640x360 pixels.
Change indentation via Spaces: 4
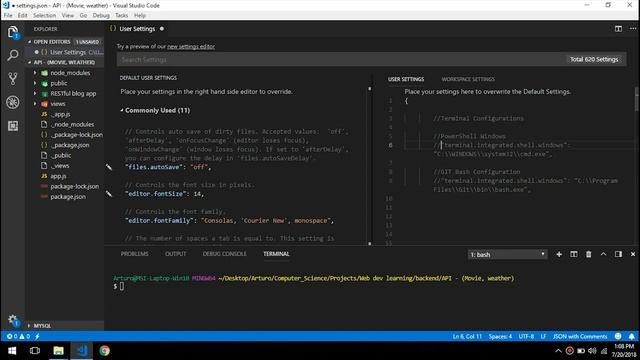tap(500, 336)
